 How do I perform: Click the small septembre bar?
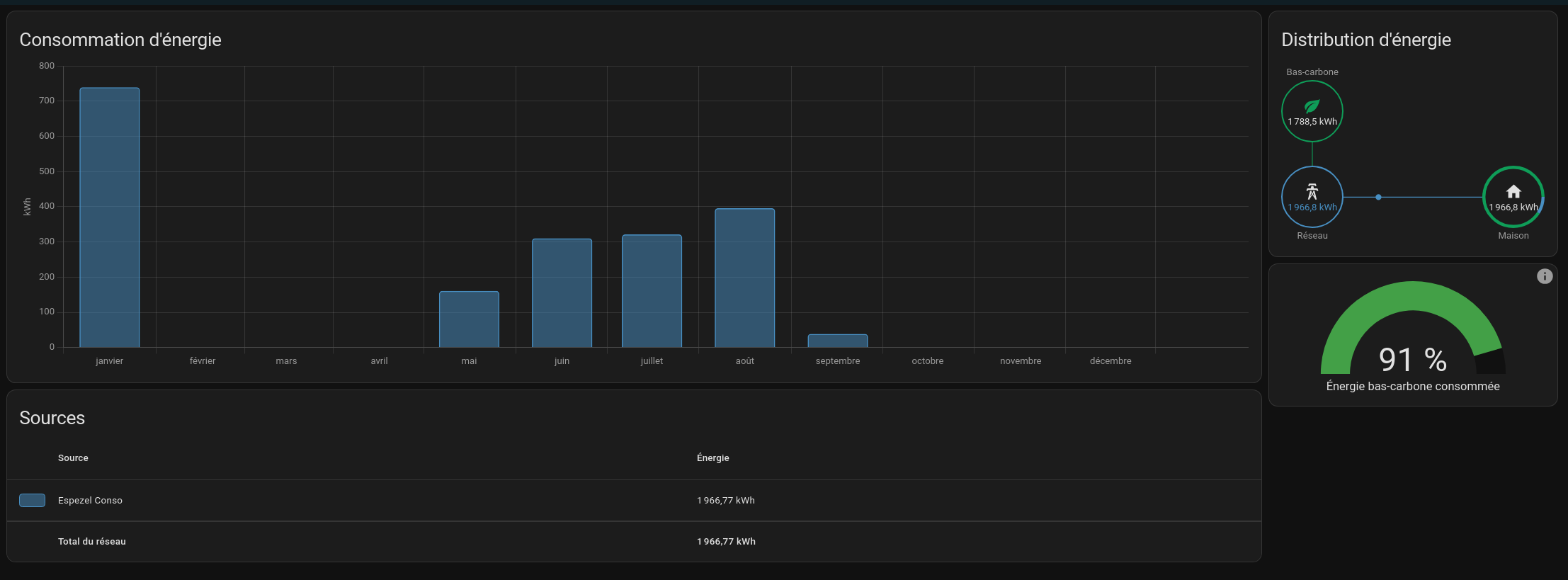coord(838,341)
